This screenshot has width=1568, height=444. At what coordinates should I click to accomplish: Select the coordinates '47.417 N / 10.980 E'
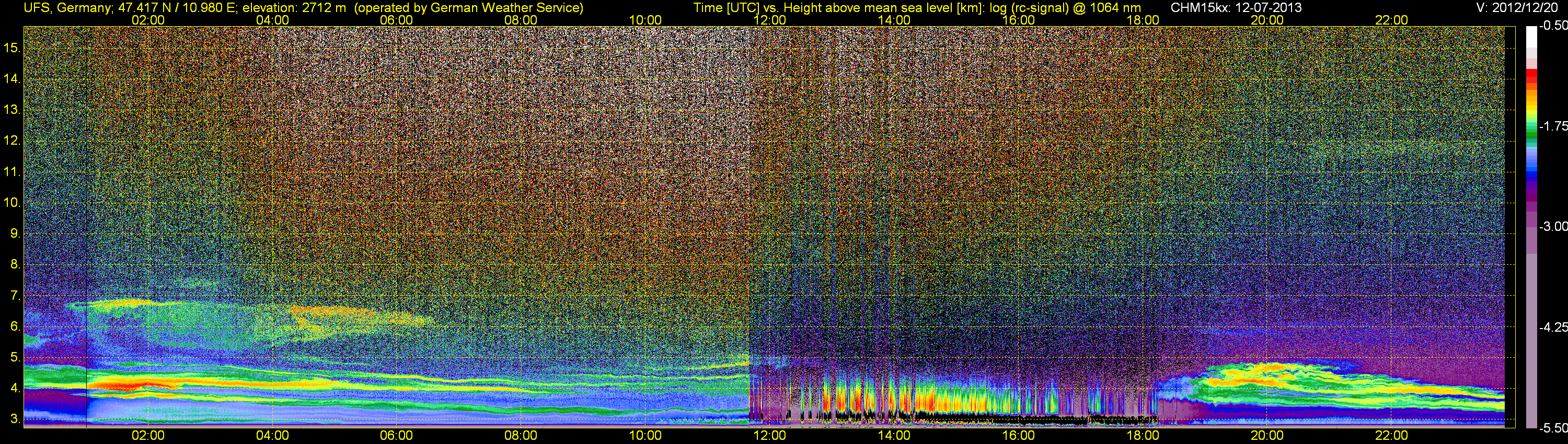(177, 8)
